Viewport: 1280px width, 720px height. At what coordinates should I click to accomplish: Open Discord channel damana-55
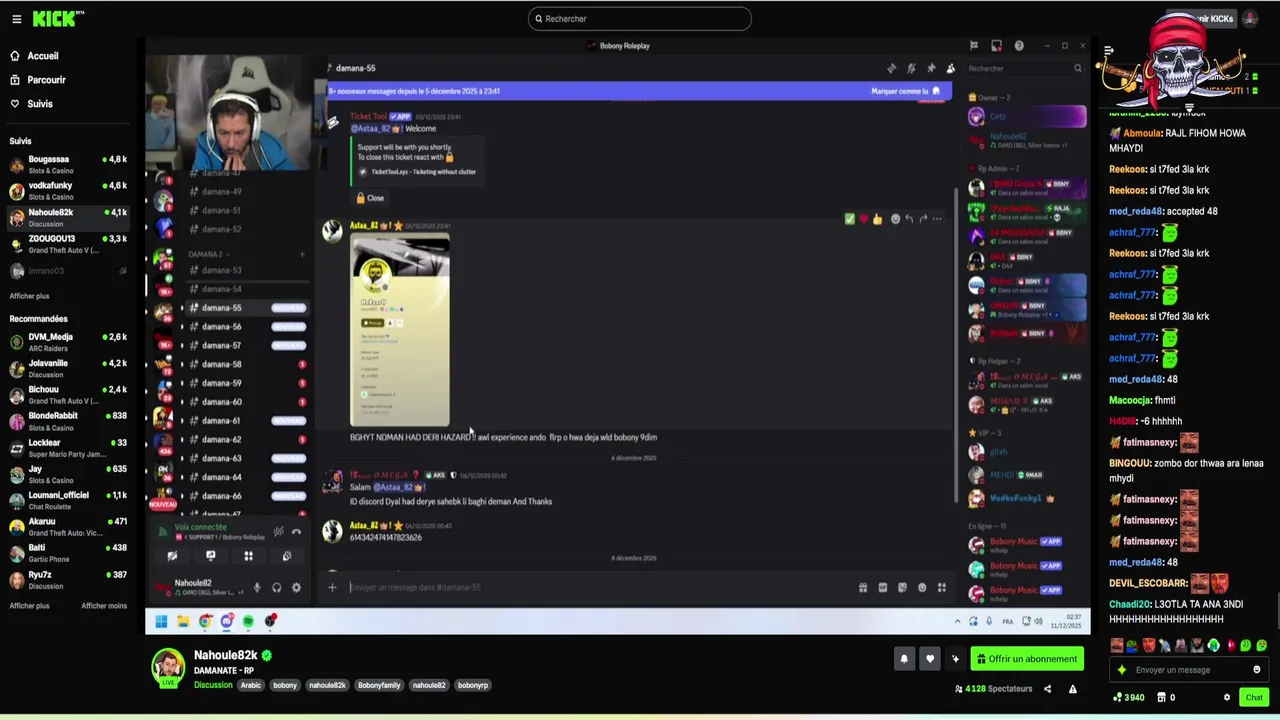point(221,308)
